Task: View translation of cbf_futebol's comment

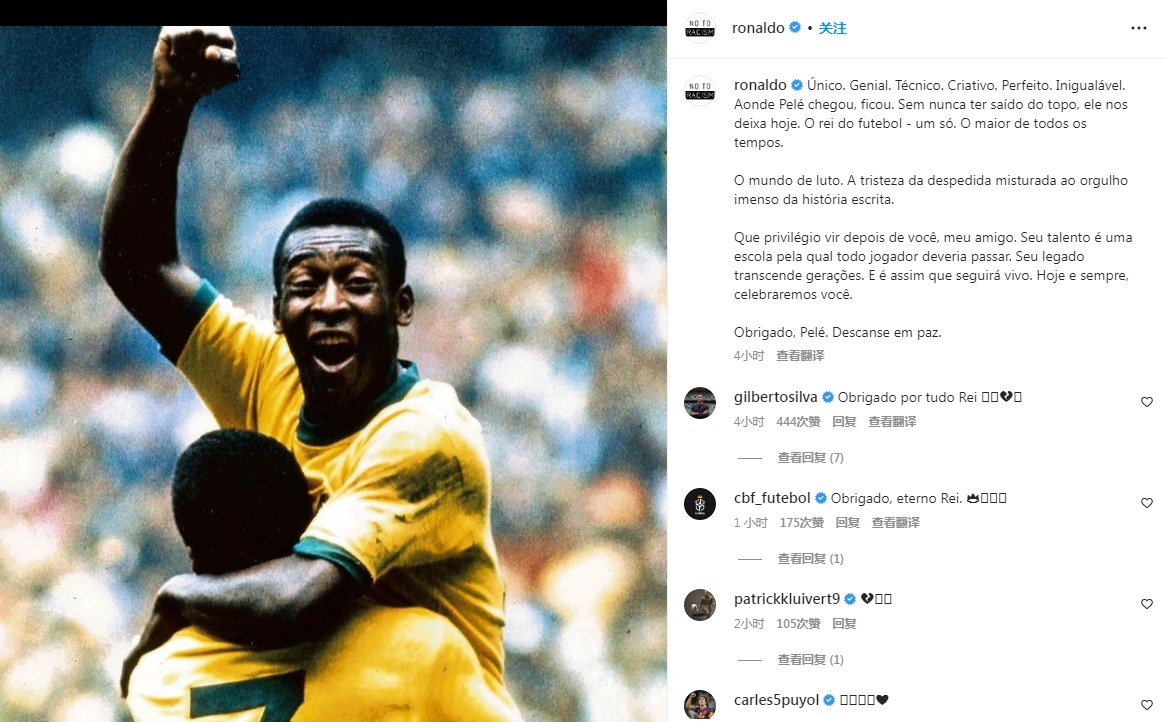Action: click(895, 523)
